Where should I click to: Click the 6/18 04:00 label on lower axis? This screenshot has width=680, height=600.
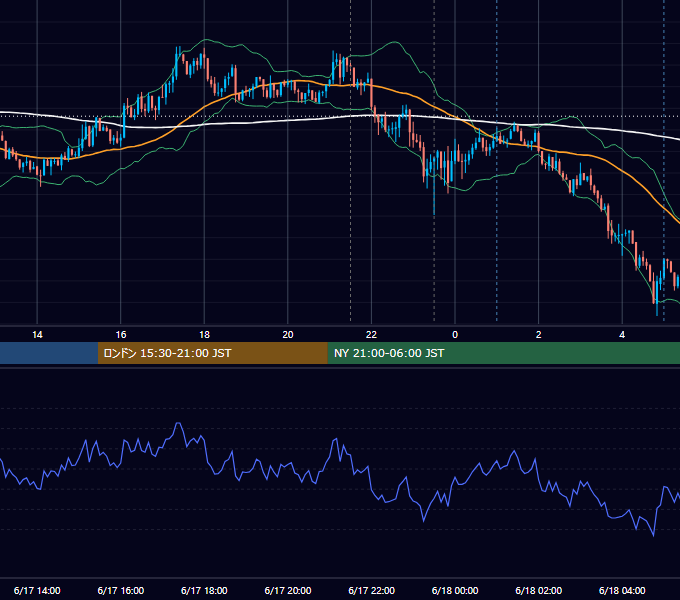coord(622,590)
